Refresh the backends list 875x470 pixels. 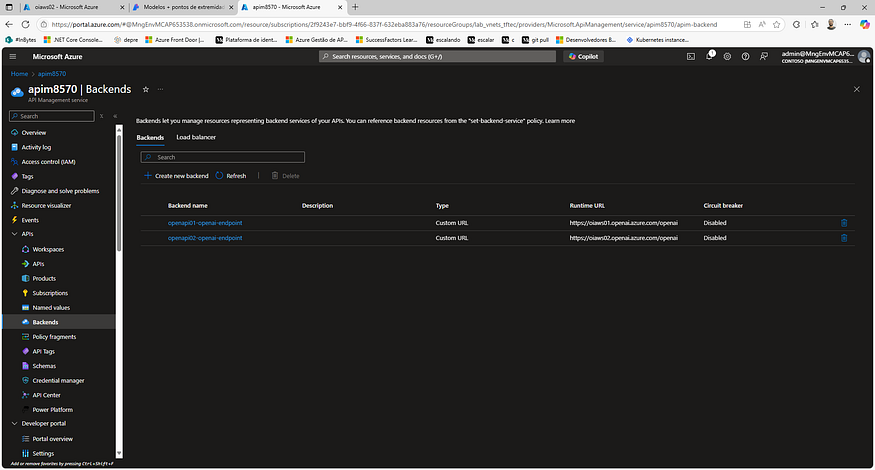[x=230, y=176]
